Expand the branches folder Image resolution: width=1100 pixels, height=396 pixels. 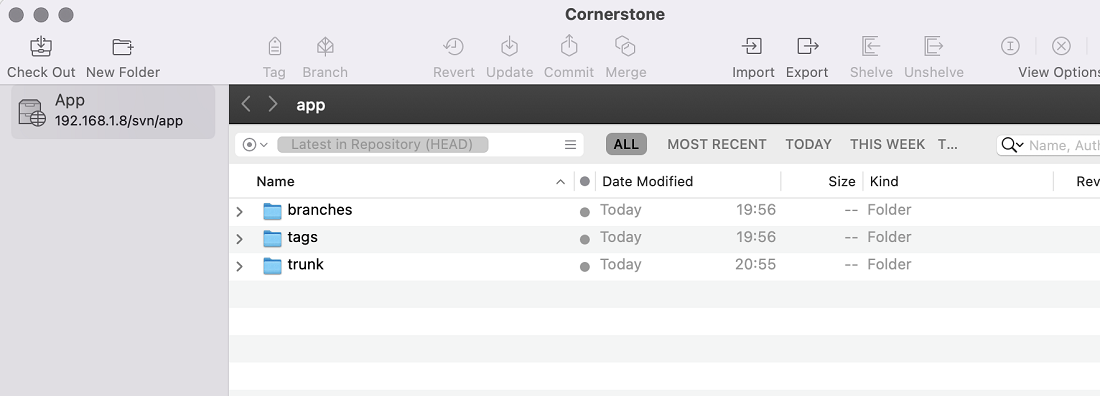click(240, 211)
